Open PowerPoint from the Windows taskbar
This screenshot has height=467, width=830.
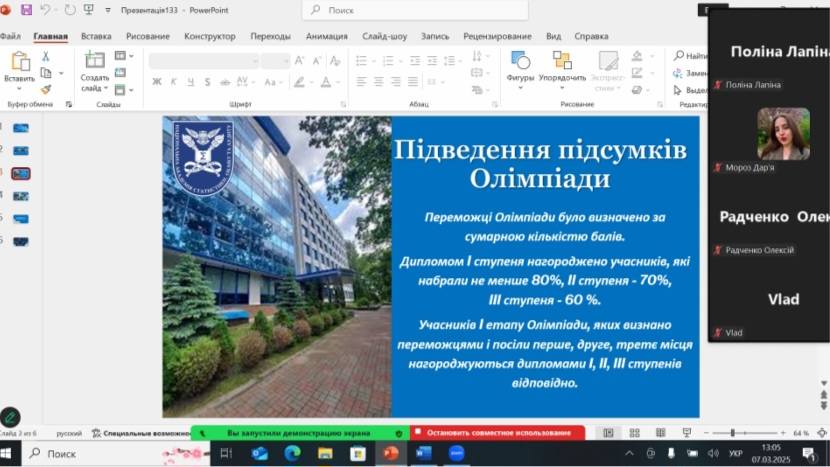click(x=390, y=453)
